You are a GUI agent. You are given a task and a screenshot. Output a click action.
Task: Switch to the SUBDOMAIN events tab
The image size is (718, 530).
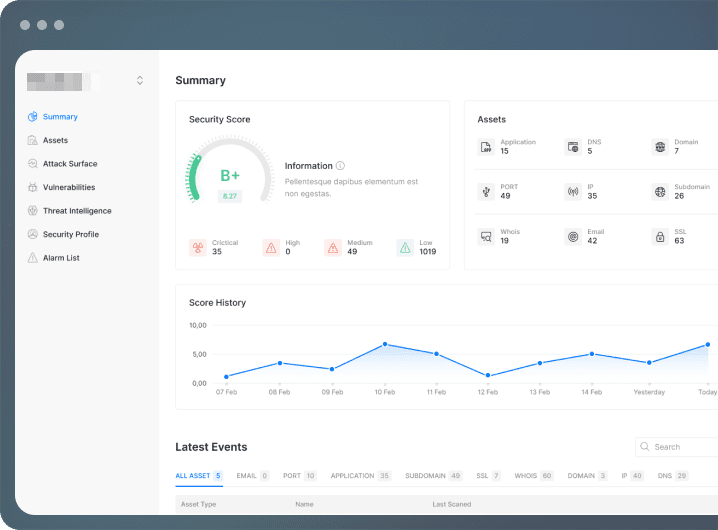coord(433,476)
